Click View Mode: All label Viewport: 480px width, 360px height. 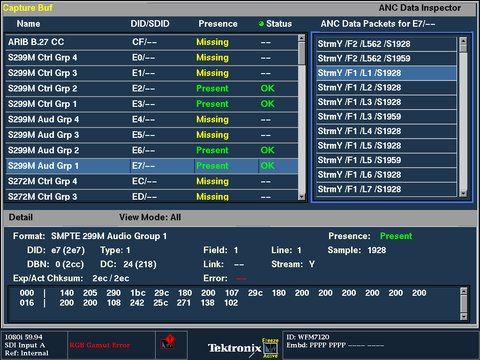pyautogui.click(x=150, y=217)
